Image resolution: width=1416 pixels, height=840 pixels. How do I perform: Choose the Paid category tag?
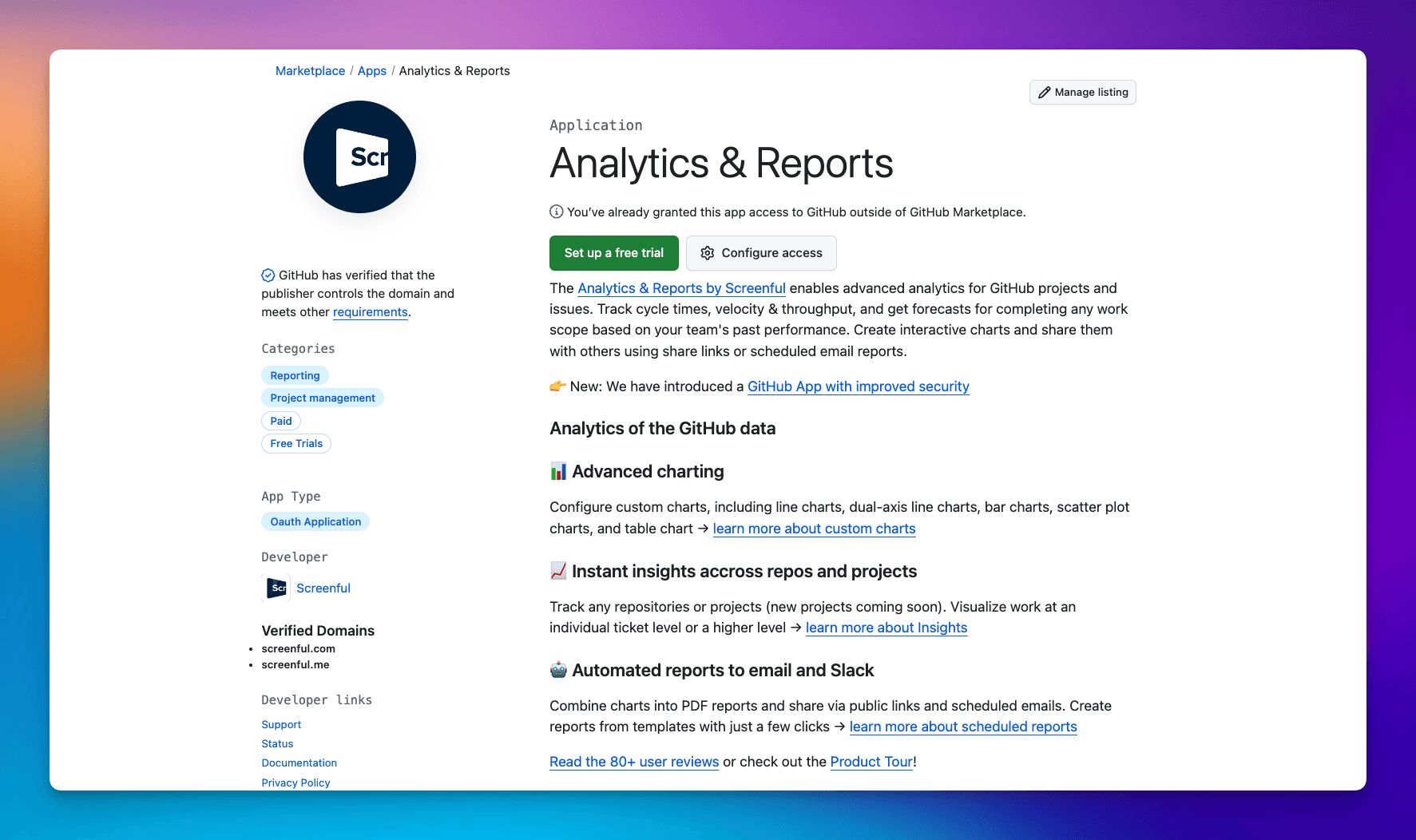pyautogui.click(x=281, y=421)
